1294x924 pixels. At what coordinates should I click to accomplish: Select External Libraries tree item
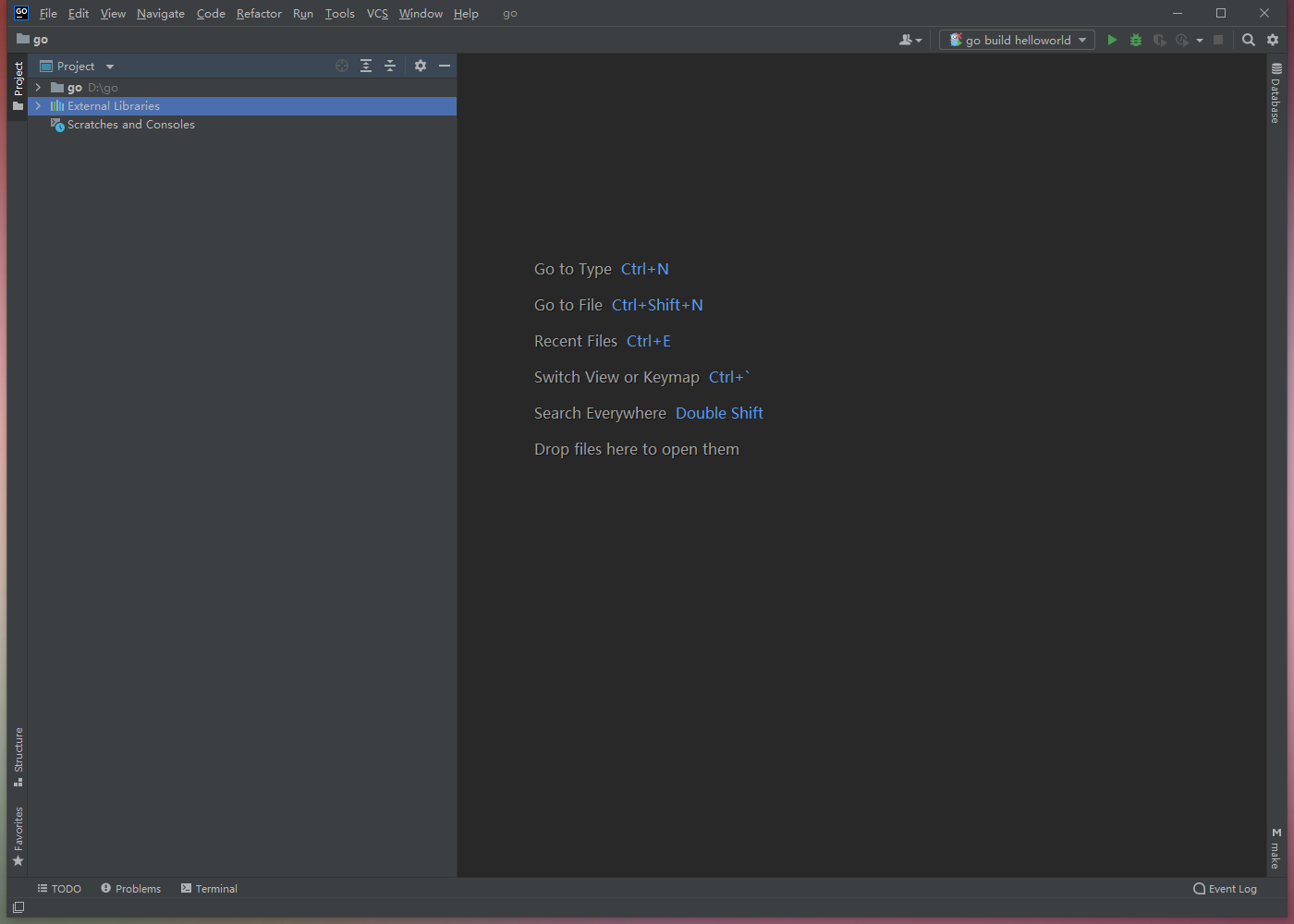(242, 106)
